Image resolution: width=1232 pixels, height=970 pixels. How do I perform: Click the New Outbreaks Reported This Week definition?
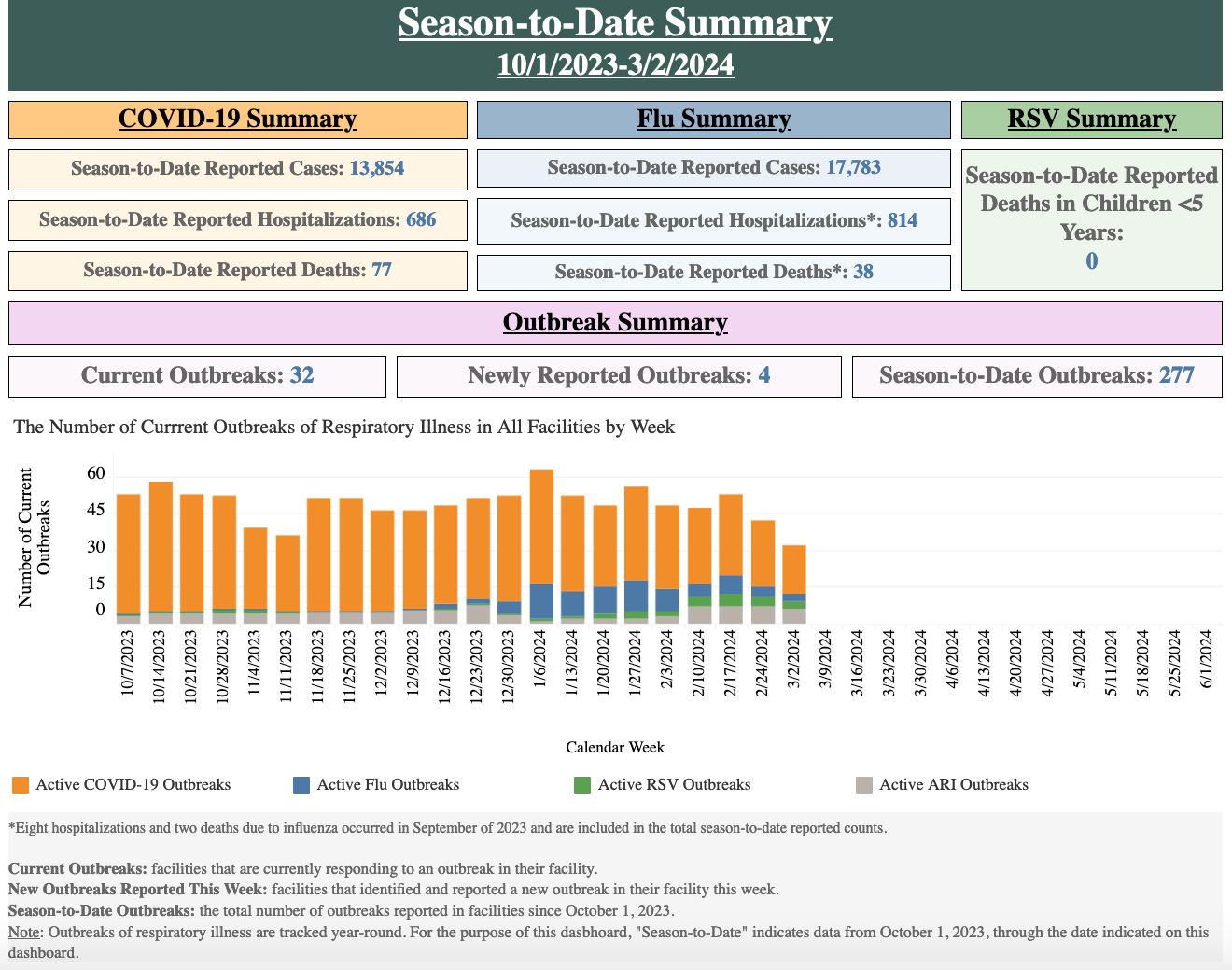coord(394,890)
